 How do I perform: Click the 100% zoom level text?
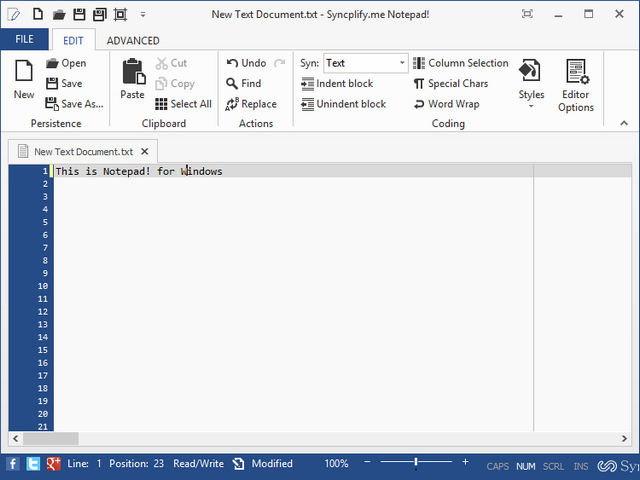click(x=336, y=464)
